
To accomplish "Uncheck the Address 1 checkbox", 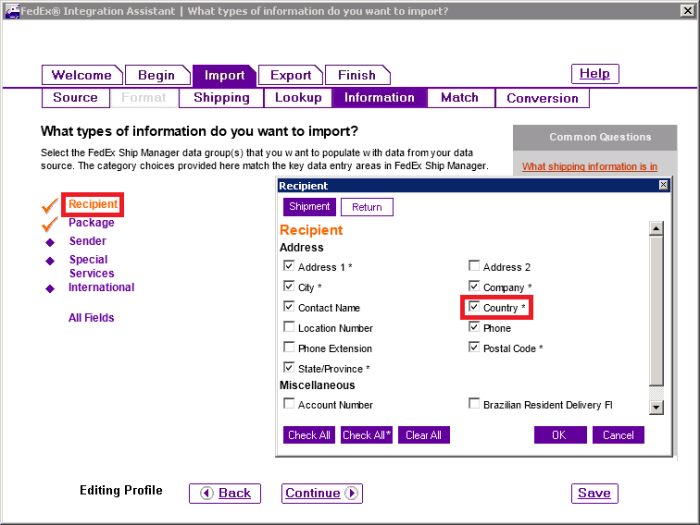I will pyautogui.click(x=289, y=266).
